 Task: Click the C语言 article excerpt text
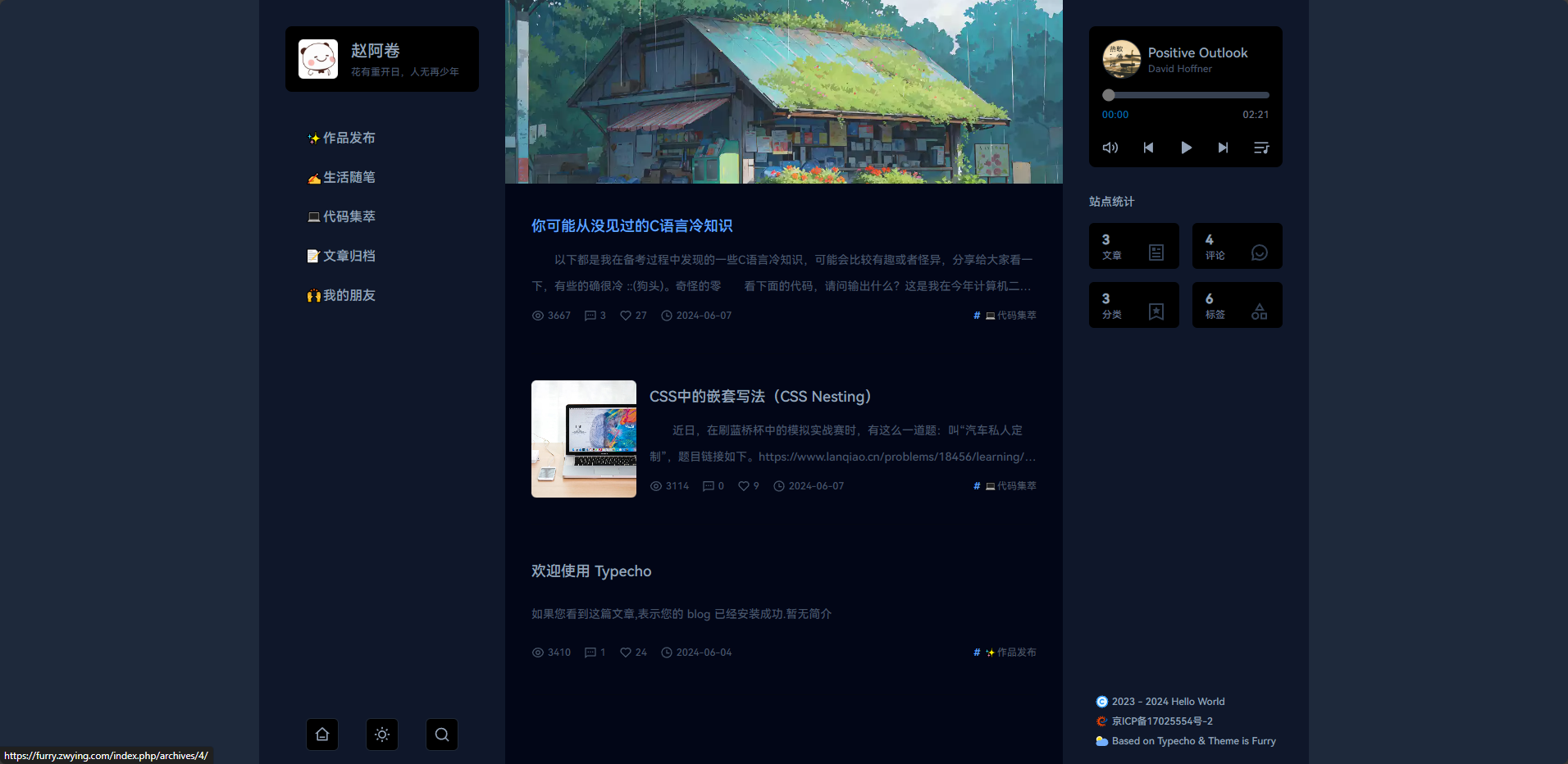[x=784, y=273]
